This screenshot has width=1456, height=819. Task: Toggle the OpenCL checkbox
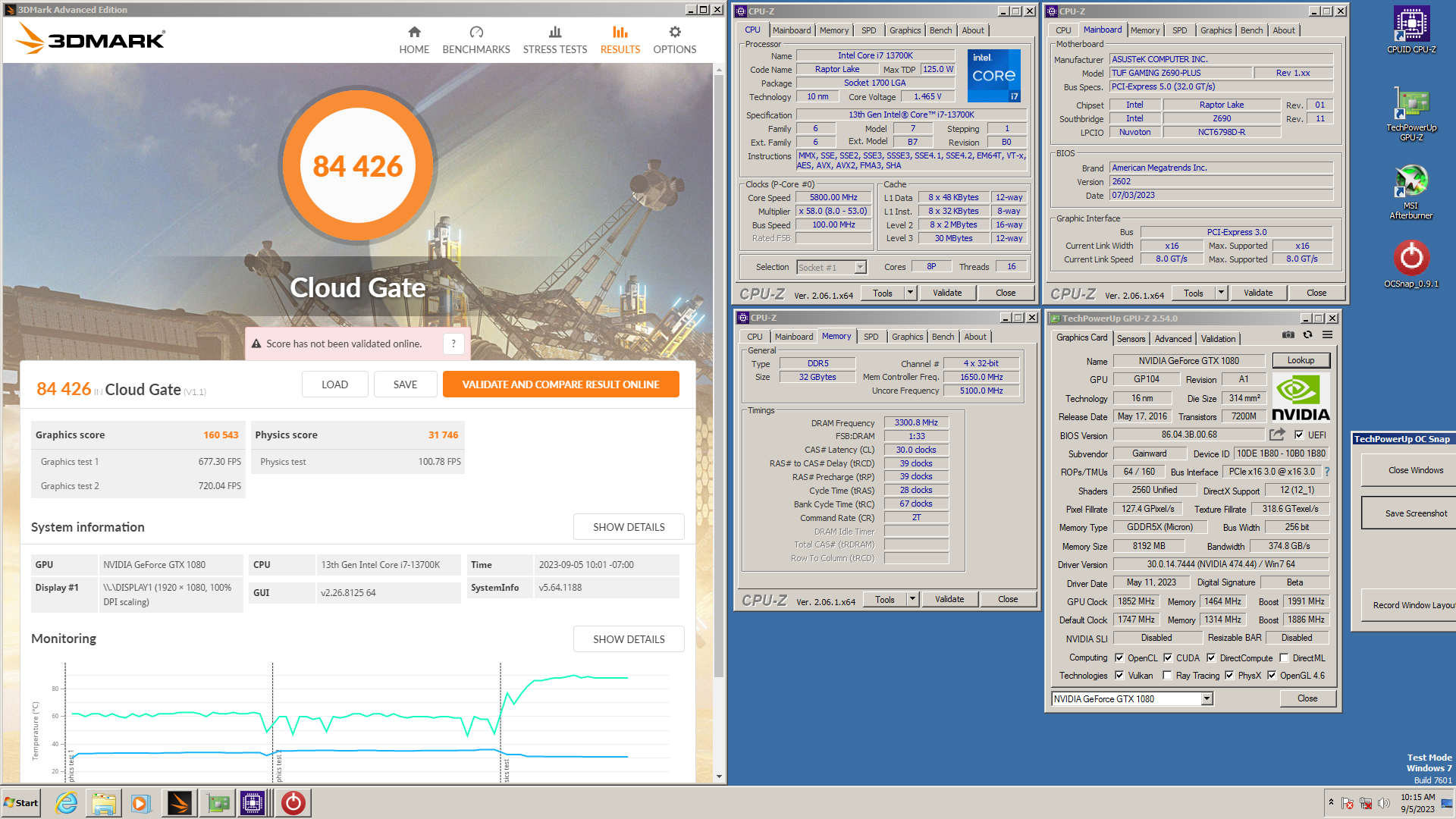pos(1119,657)
